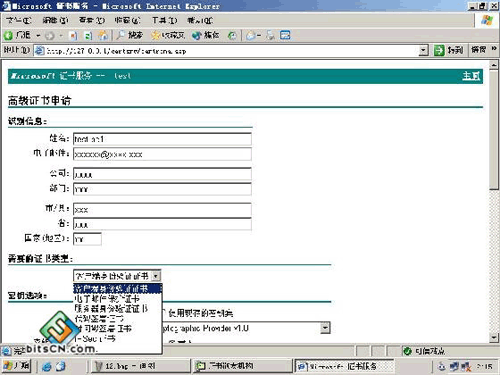Open the 搜索 (Search) toolbar button

[130, 35]
